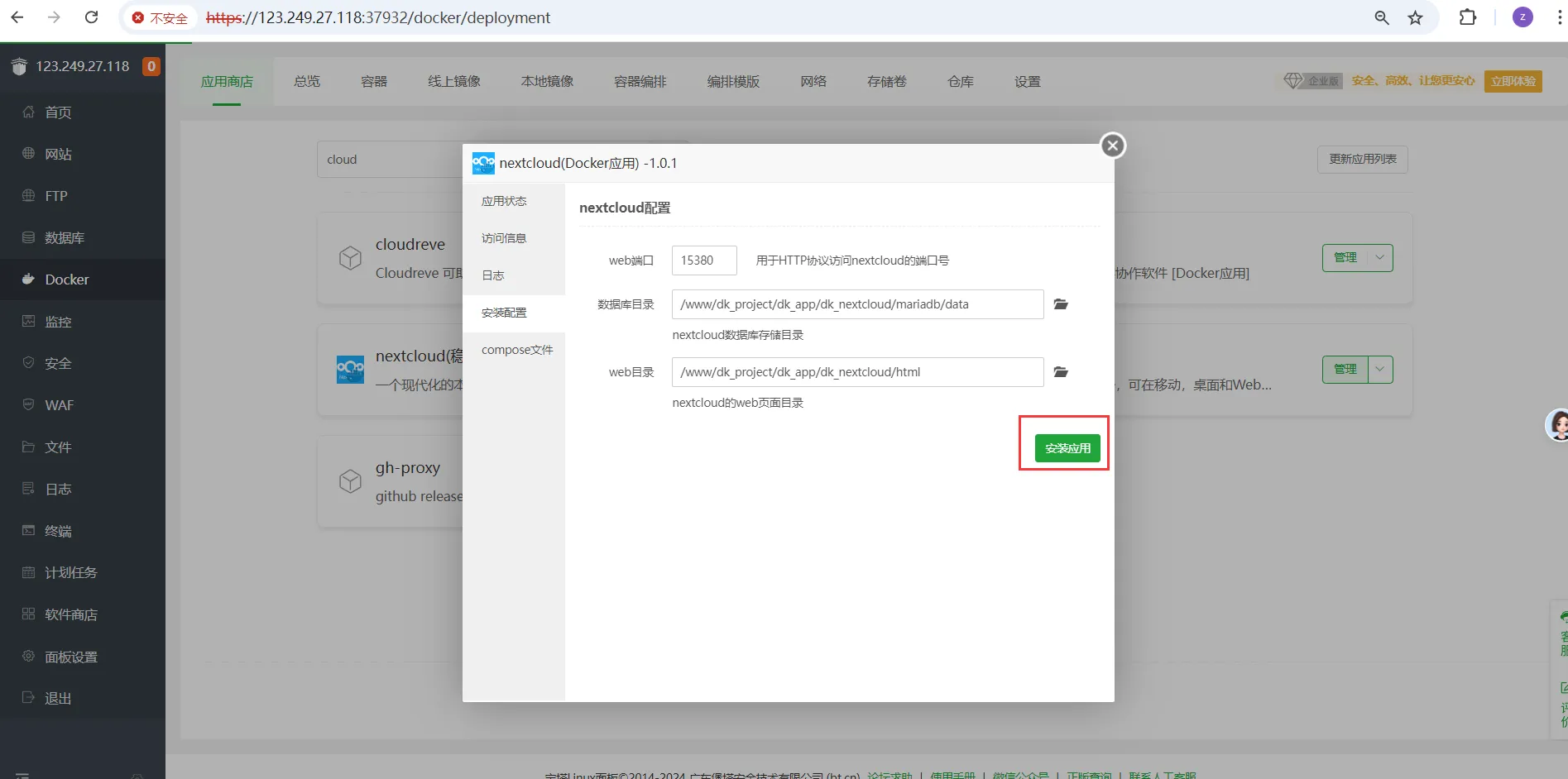Open the 访问信息 tab in the dialog
1568x779 pixels.
click(514, 238)
